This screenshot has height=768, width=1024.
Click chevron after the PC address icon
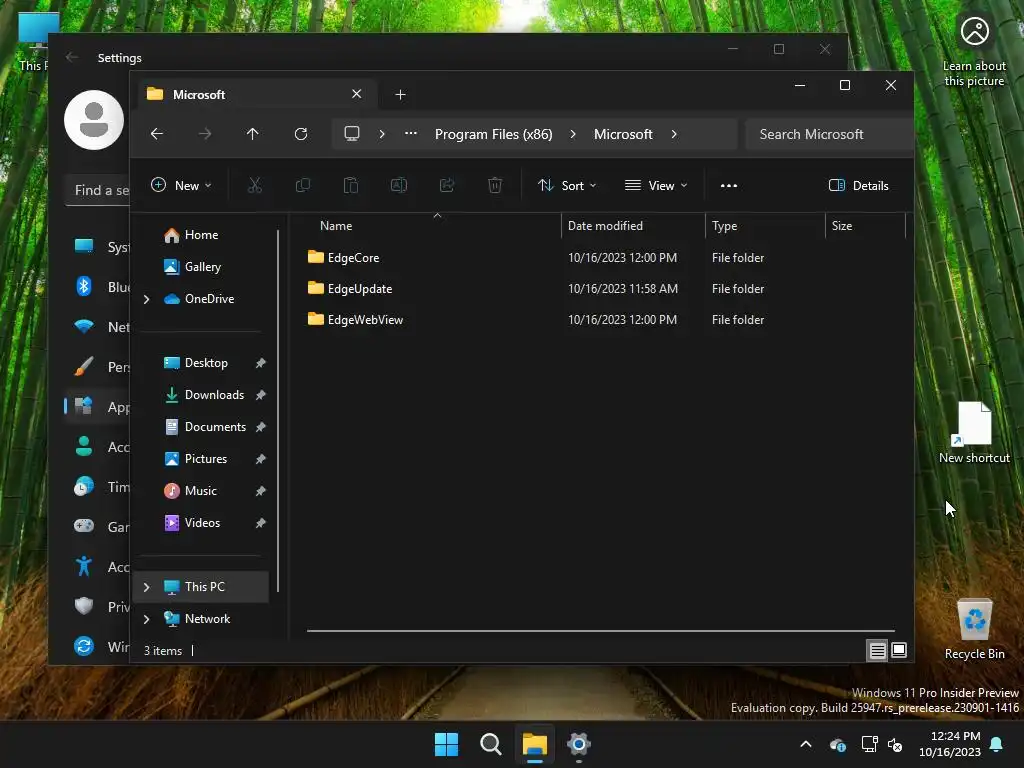click(382, 134)
